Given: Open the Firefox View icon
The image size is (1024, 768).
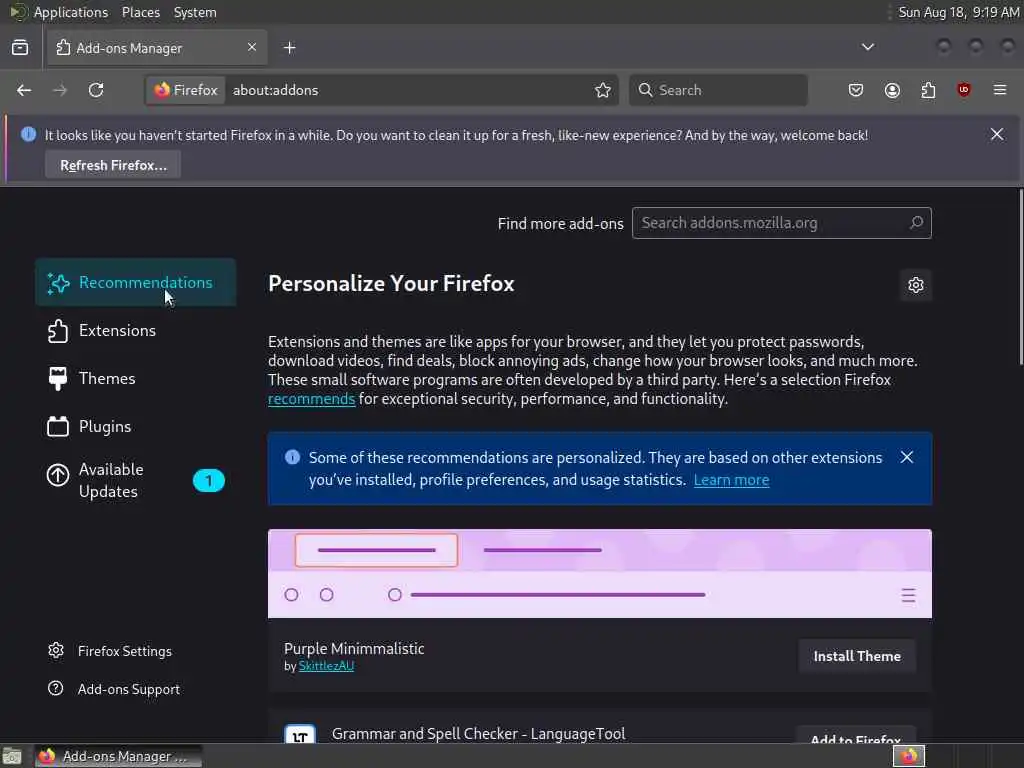Looking at the screenshot, I should pyautogui.click(x=20, y=48).
